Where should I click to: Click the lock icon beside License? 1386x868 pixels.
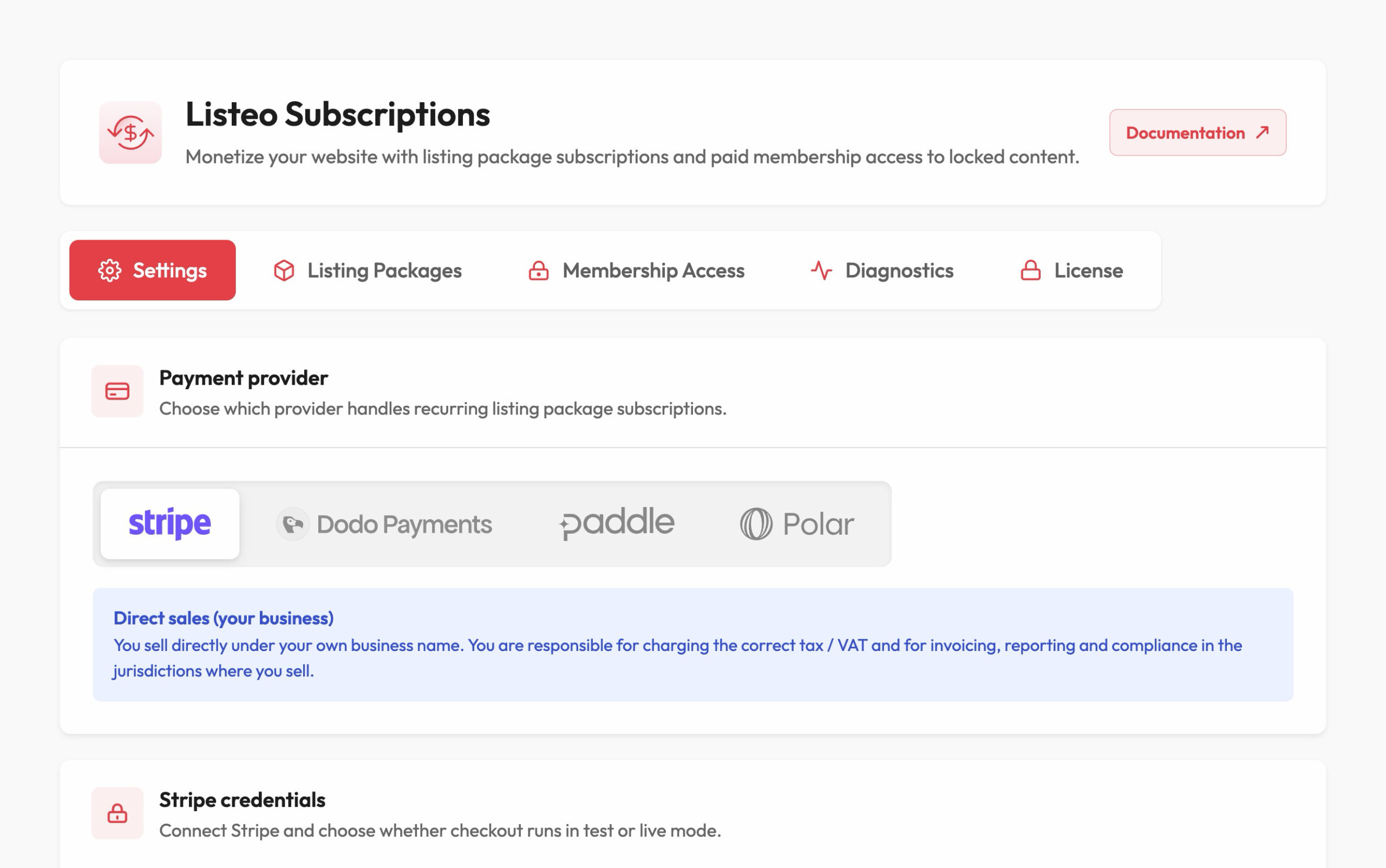click(x=1030, y=271)
